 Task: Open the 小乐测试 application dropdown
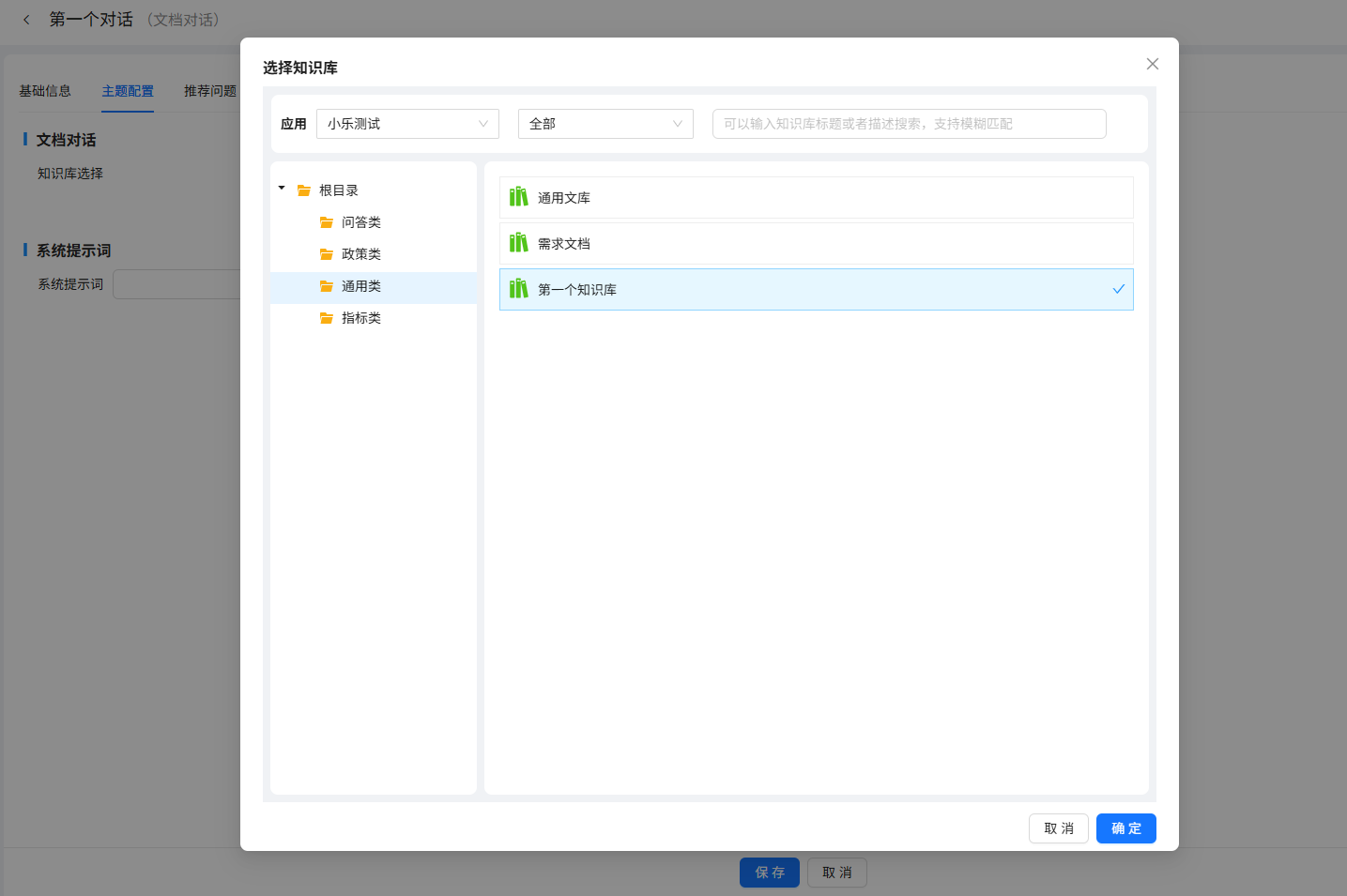tap(407, 124)
